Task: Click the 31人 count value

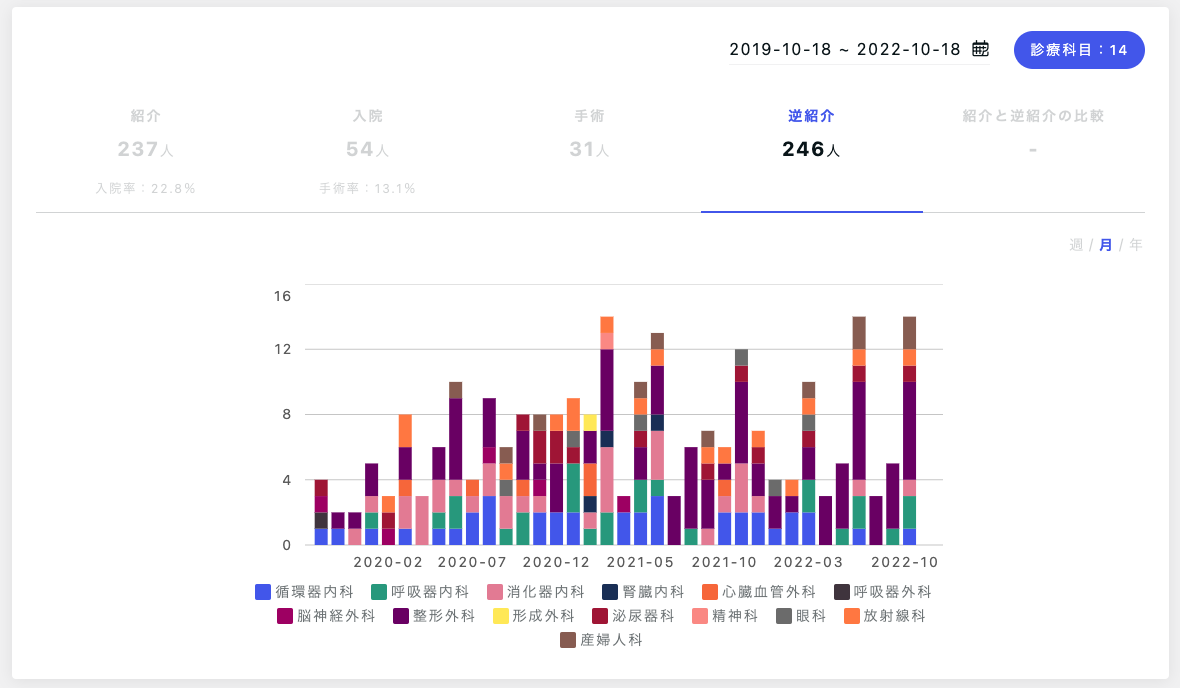Action: [589, 149]
